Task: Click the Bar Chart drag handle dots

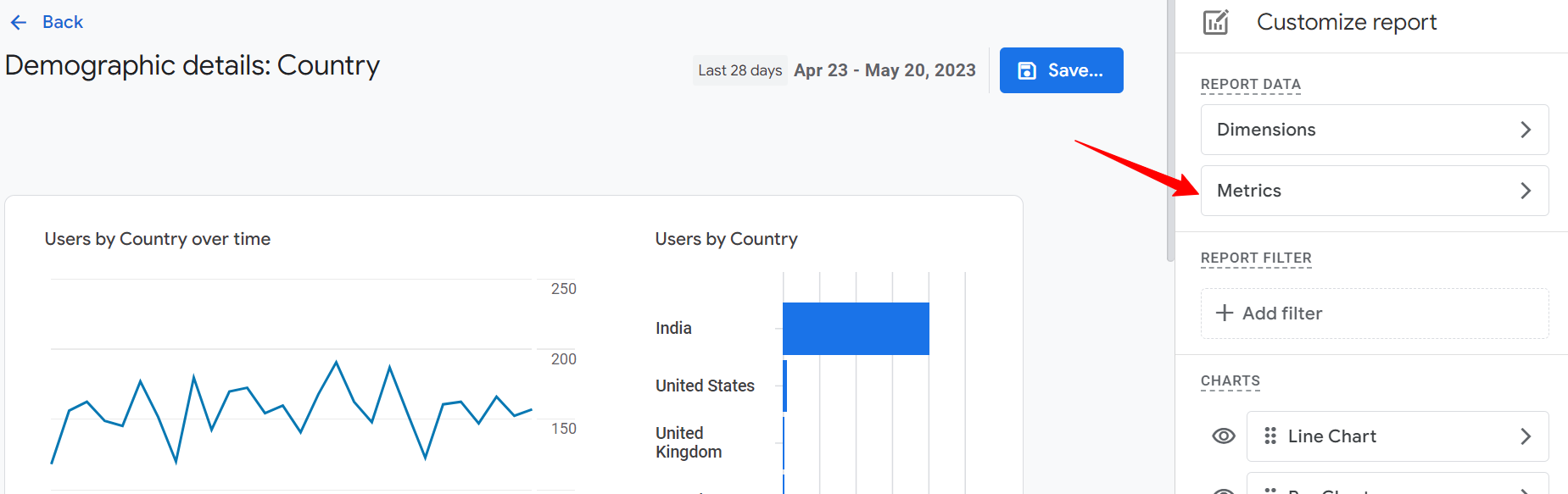Action: pos(1269,490)
